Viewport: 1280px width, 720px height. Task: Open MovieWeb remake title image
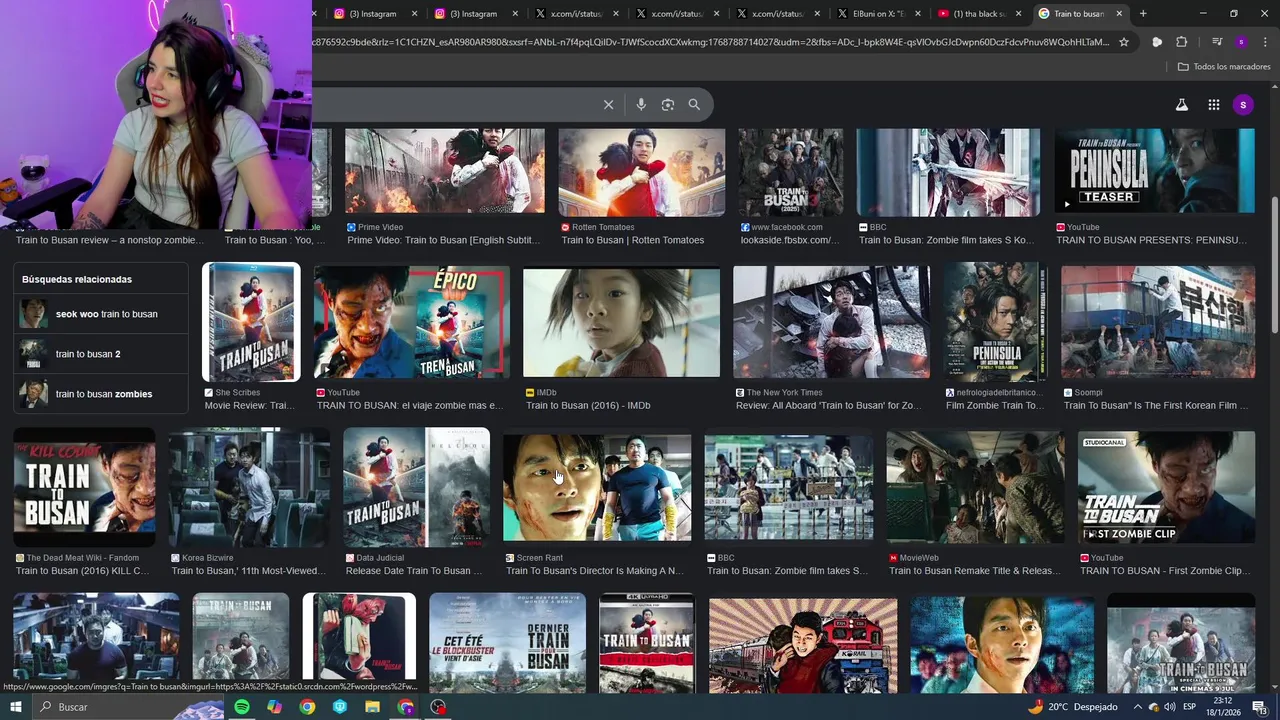pyautogui.click(x=975, y=486)
